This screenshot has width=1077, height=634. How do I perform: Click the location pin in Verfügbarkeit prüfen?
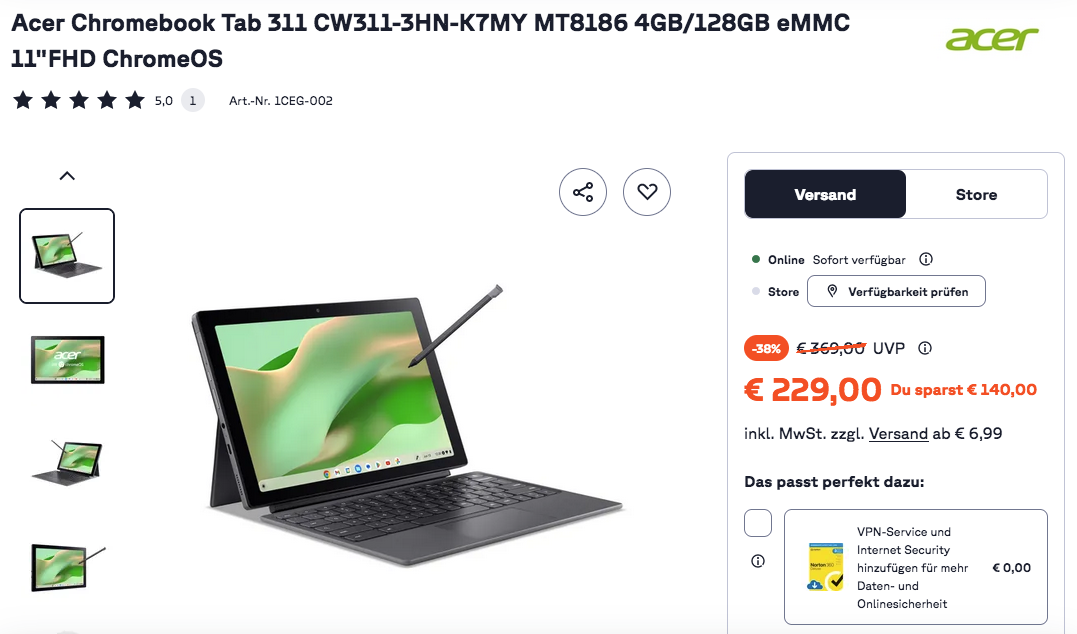tap(832, 291)
